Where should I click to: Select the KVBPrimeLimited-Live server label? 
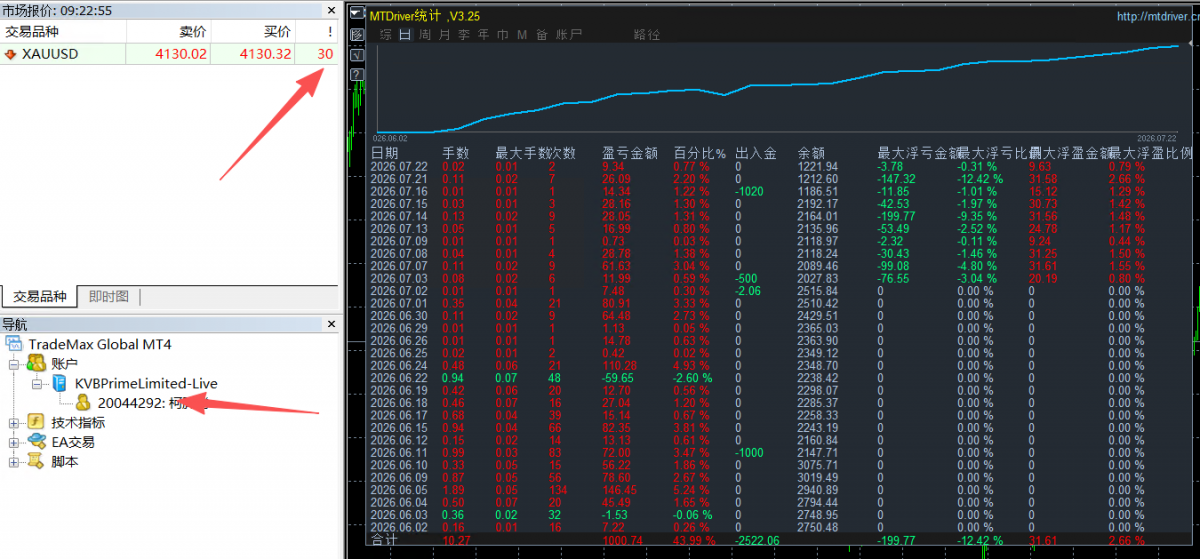click(x=146, y=383)
